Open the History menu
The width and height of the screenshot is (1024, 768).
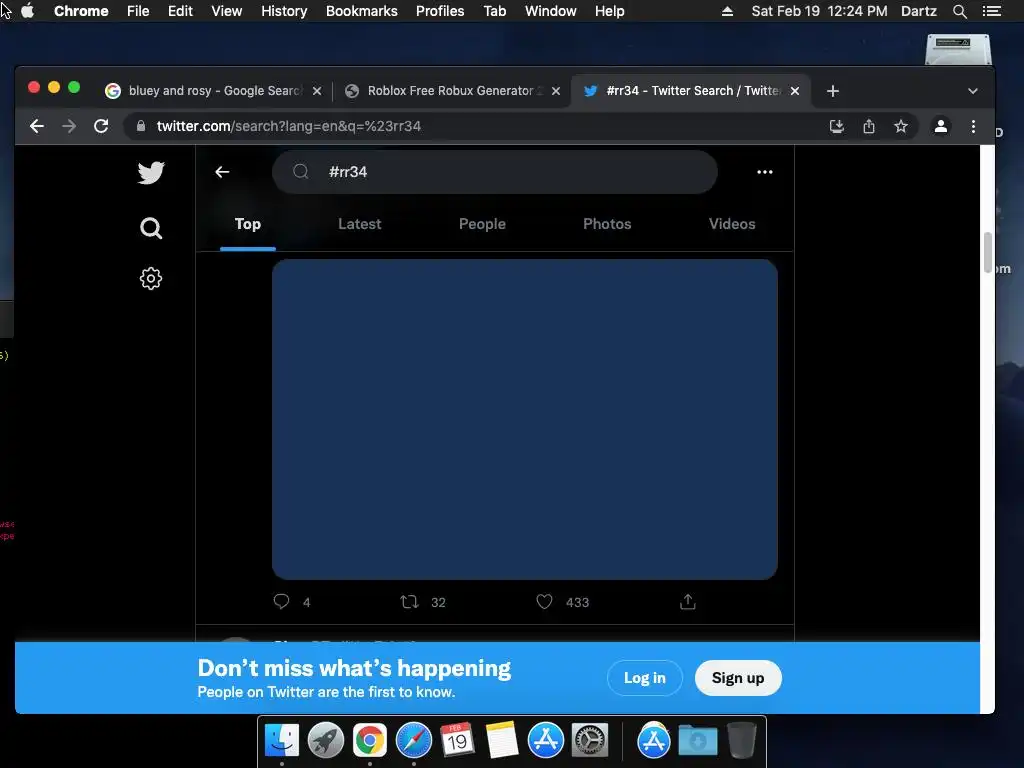click(x=284, y=11)
